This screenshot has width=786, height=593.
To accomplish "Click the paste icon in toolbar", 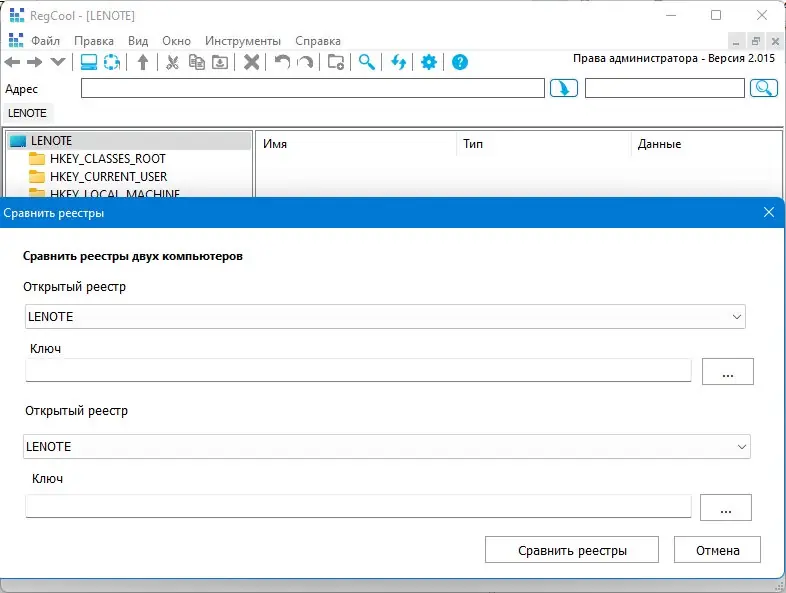I will click(220, 62).
